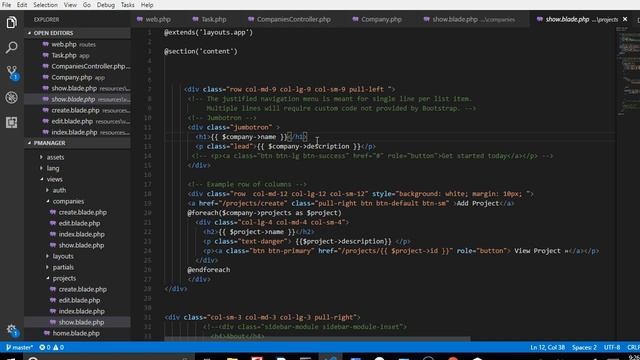640x360 pixels.
Task: Open create.blade.php under companies folder
Action: pyautogui.click(x=82, y=212)
